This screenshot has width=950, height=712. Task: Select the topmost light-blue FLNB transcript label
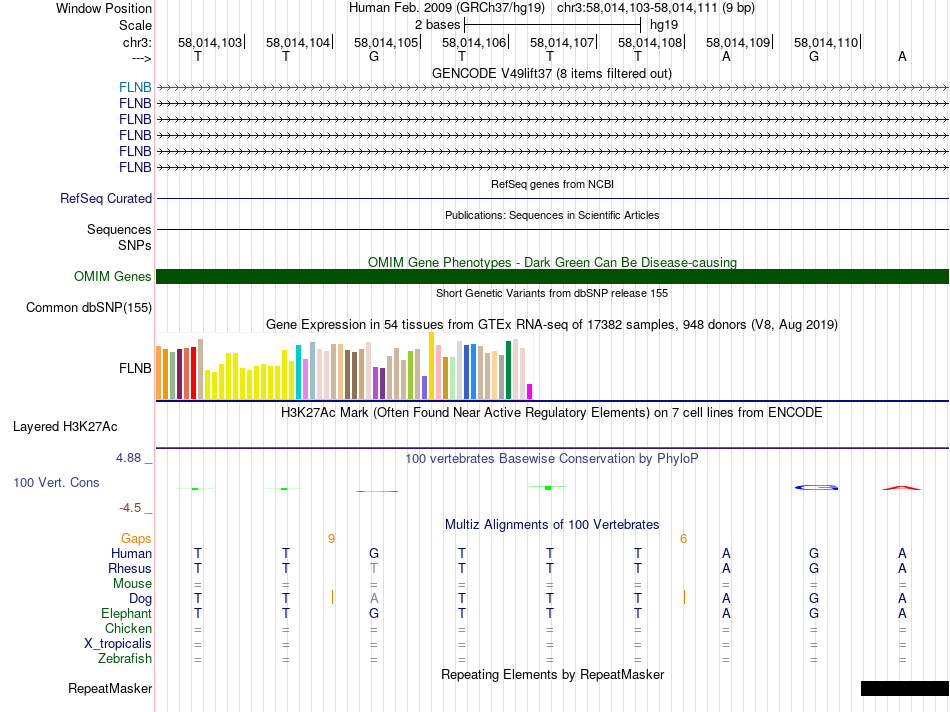(x=135, y=87)
